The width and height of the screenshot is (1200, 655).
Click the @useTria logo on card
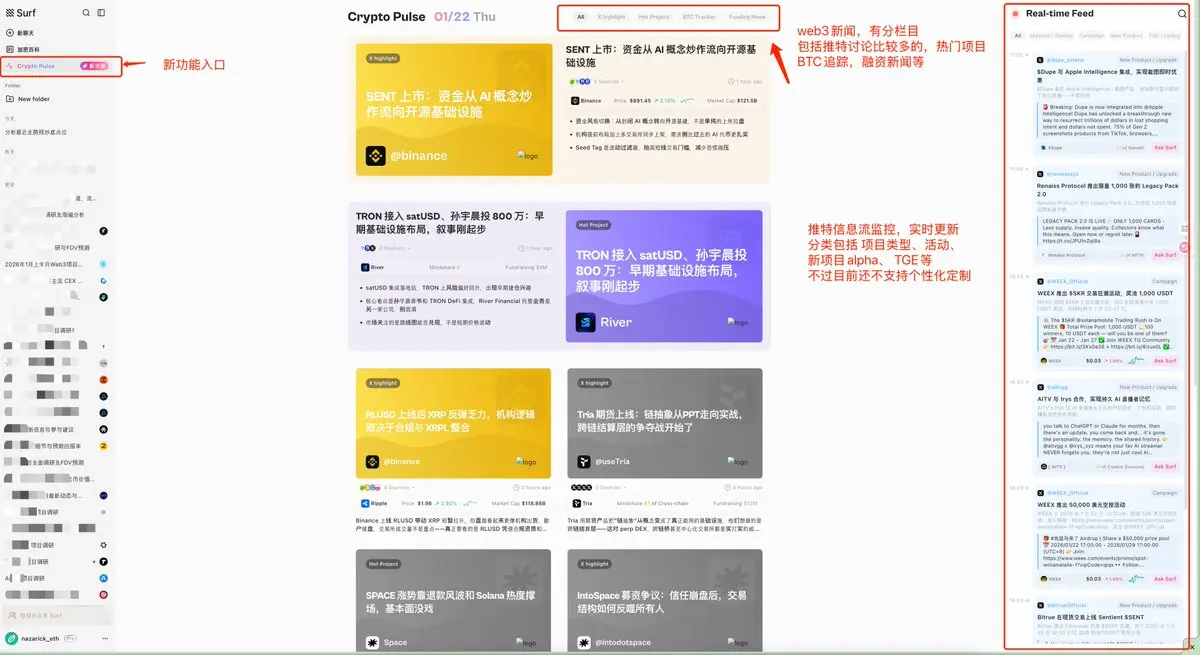coord(584,461)
